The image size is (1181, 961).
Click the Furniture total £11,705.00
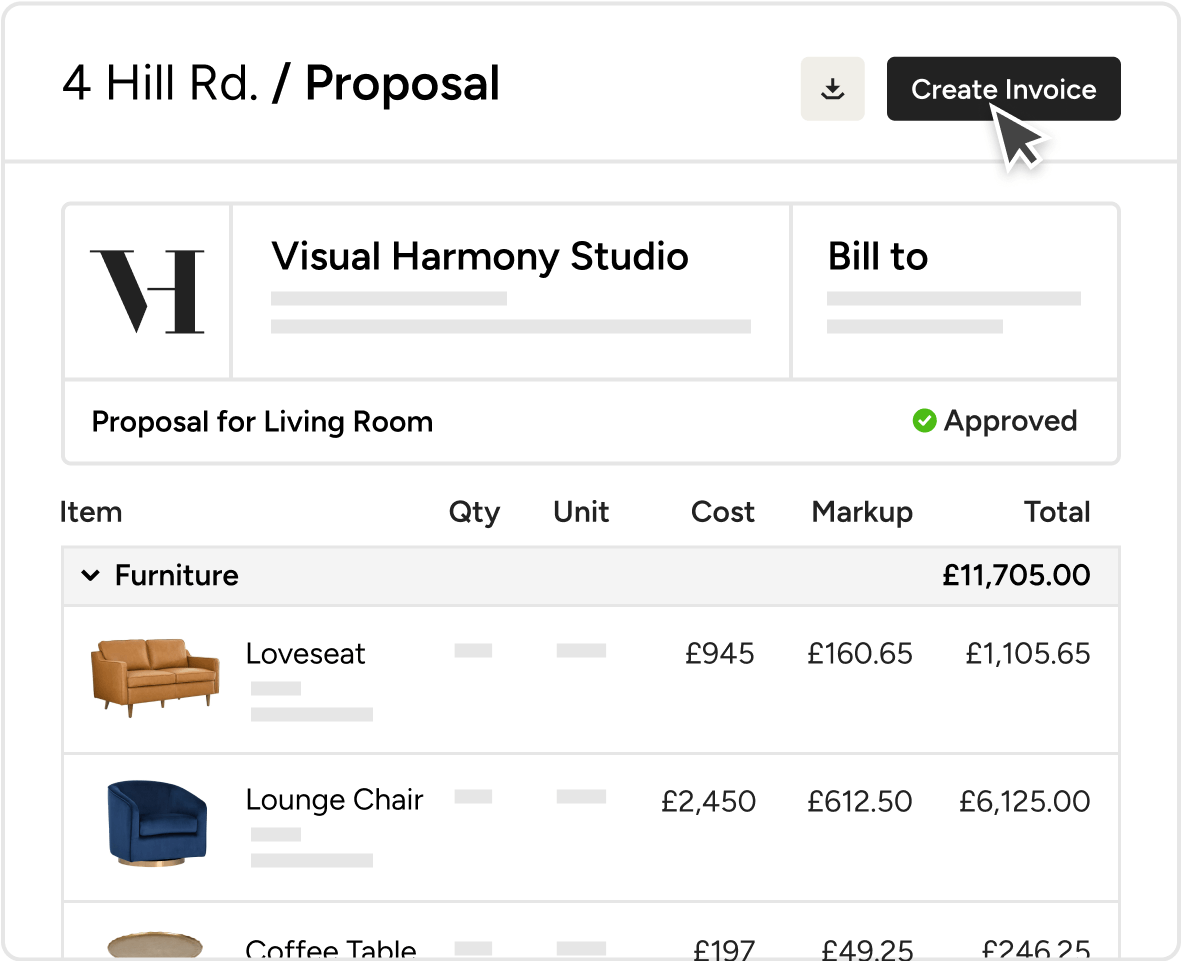[x=1016, y=576]
